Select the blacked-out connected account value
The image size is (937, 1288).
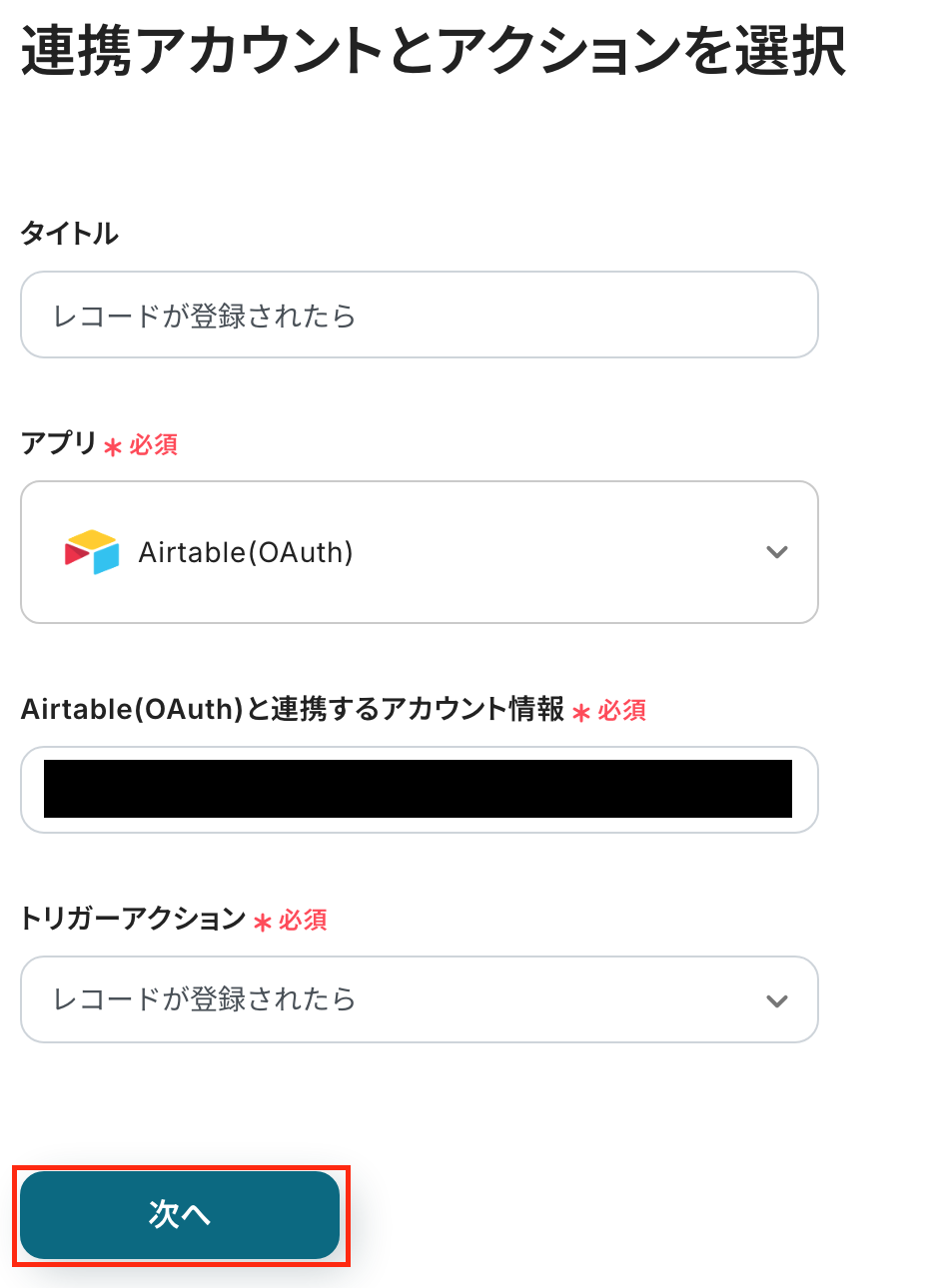418,789
